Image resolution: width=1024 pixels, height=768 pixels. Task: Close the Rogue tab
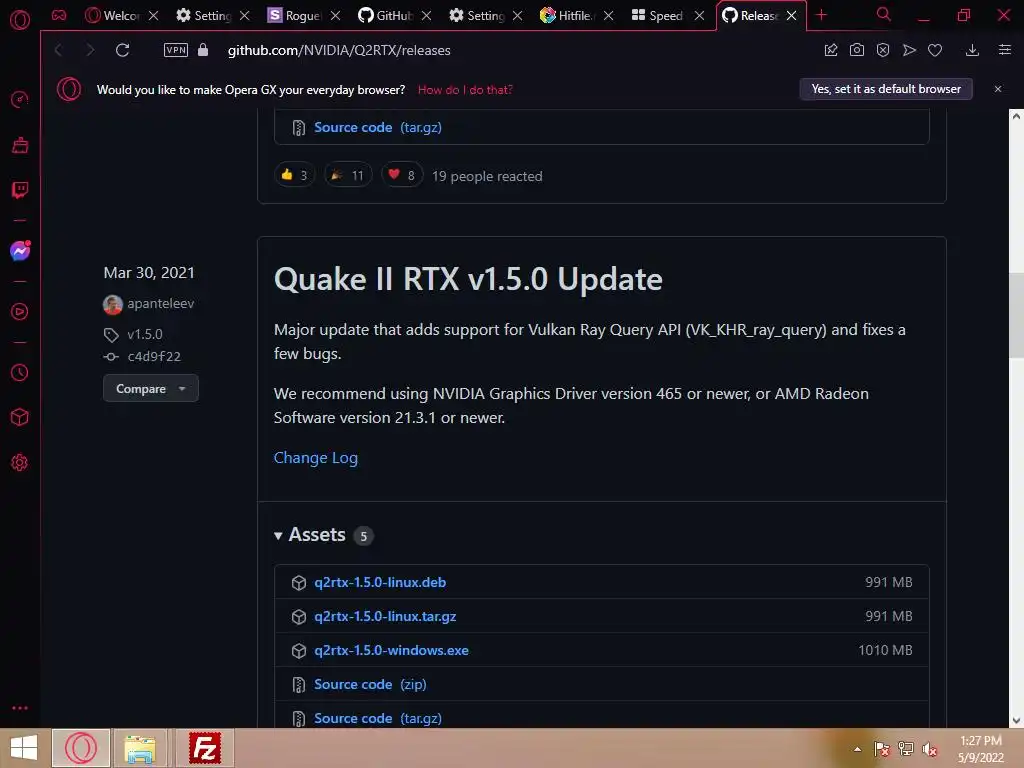pos(335,15)
